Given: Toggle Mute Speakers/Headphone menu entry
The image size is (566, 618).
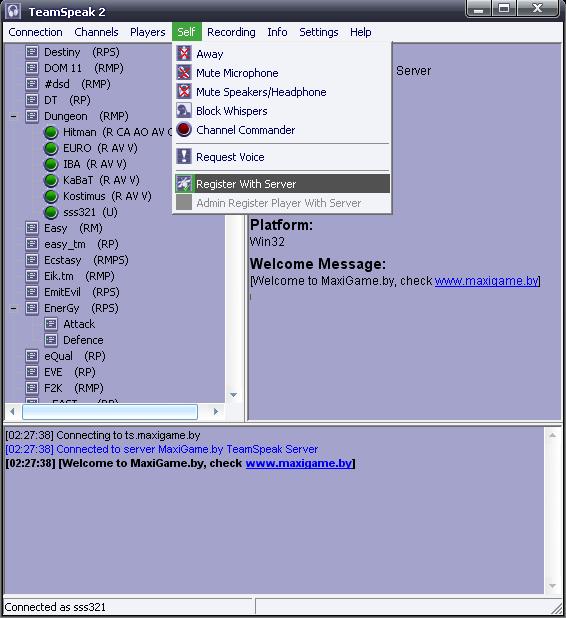Looking at the screenshot, I should [x=282, y=92].
